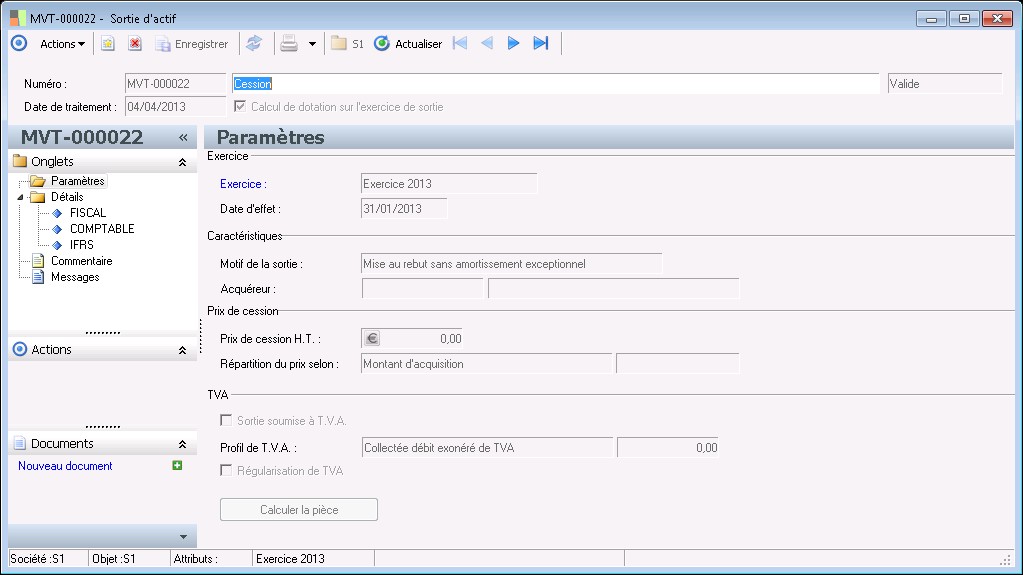Open the print options dropdown arrow
Viewport: 1023px width, 575px height.
click(x=312, y=44)
